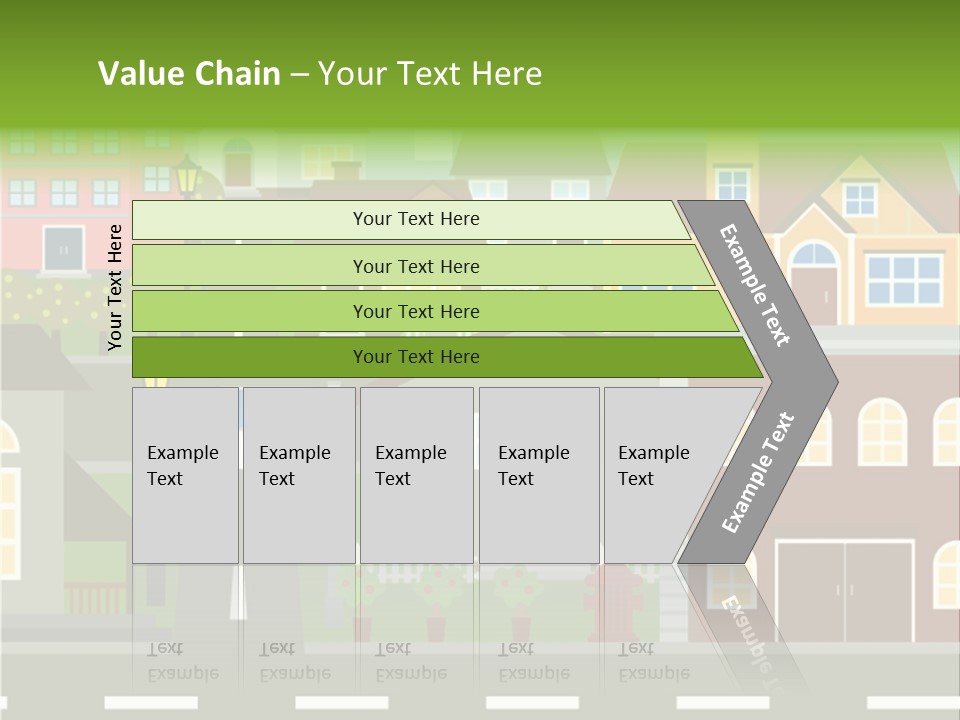
Task: Select the 'Value Chain – Your Text Here' title
Action: [320, 73]
